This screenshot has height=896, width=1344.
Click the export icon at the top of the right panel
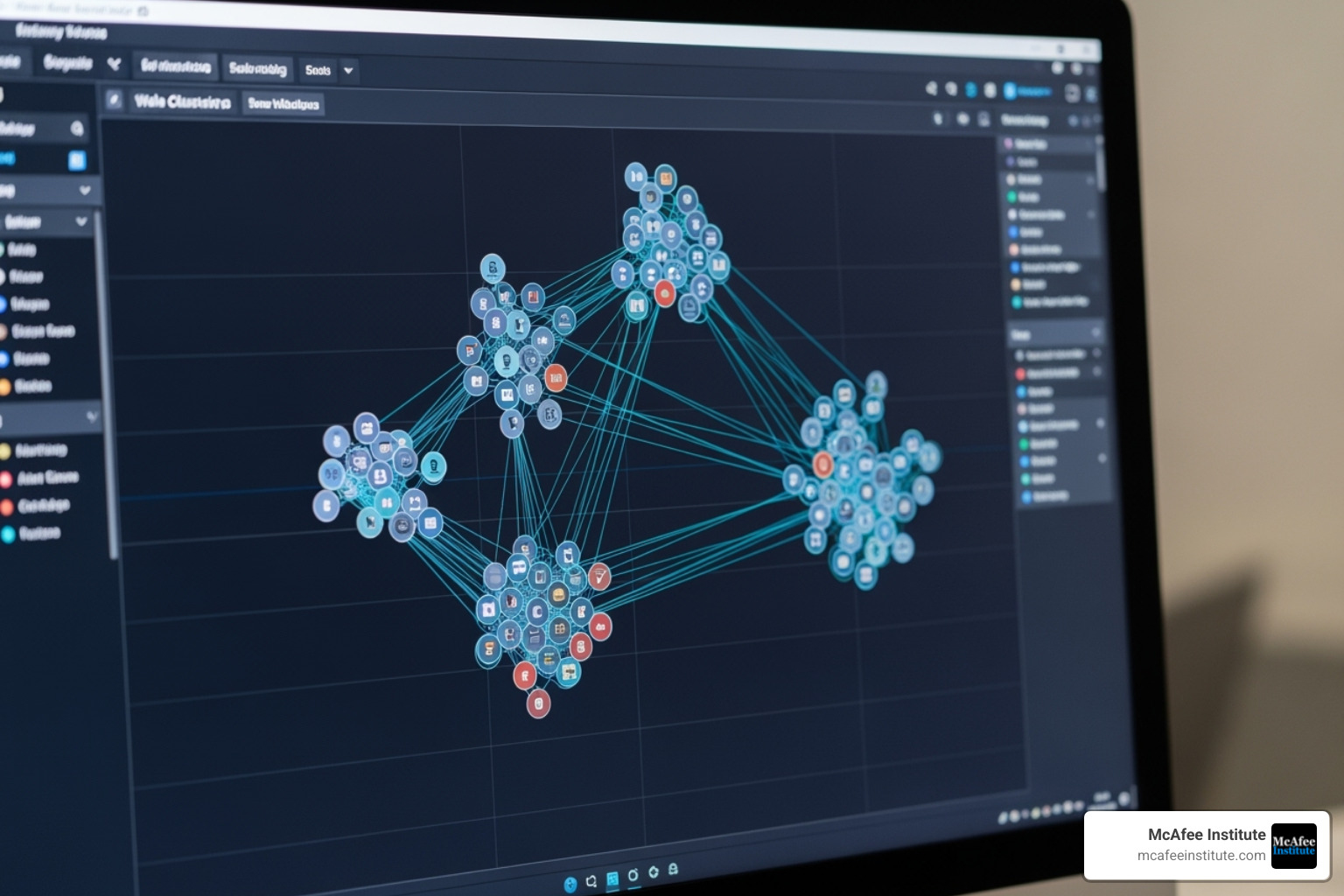(1095, 120)
